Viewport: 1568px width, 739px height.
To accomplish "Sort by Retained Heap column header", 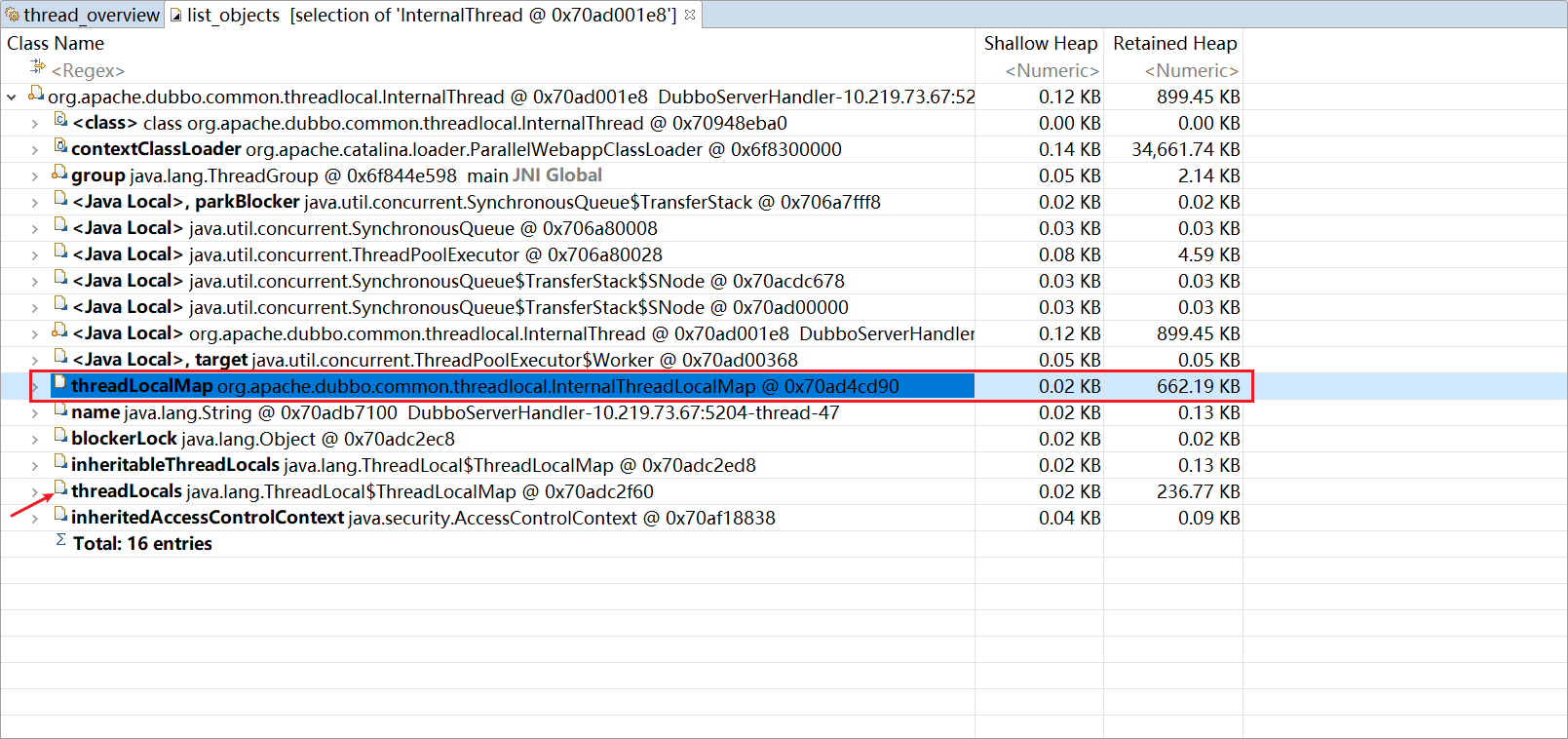I will (1174, 43).
